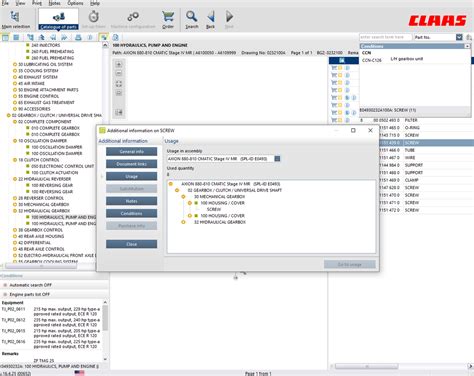Click the Close button in dialog

click(x=132, y=244)
